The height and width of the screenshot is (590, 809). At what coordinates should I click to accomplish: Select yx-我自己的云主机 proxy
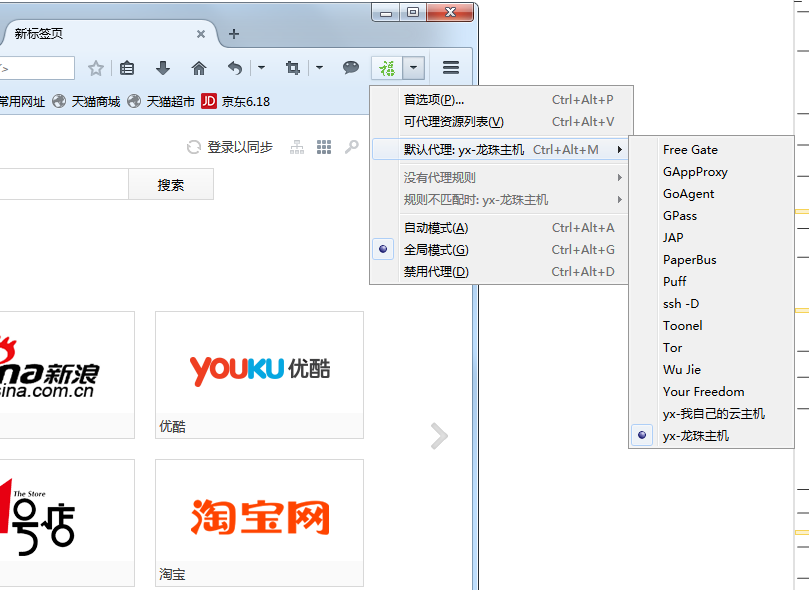pyautogui.click(x=711, y=414)
